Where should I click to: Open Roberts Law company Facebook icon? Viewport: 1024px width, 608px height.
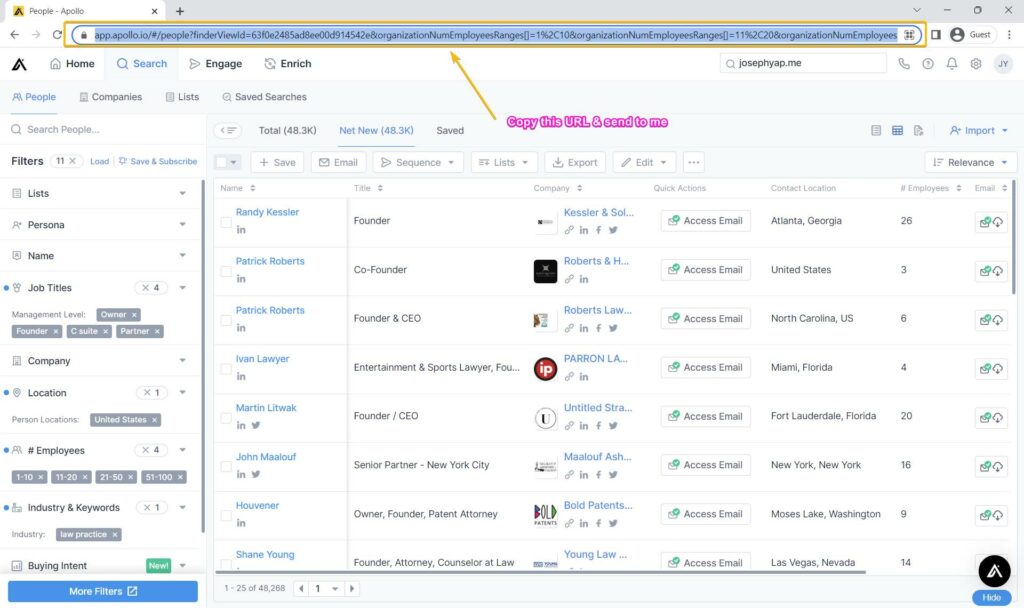(x=598, y=328)
